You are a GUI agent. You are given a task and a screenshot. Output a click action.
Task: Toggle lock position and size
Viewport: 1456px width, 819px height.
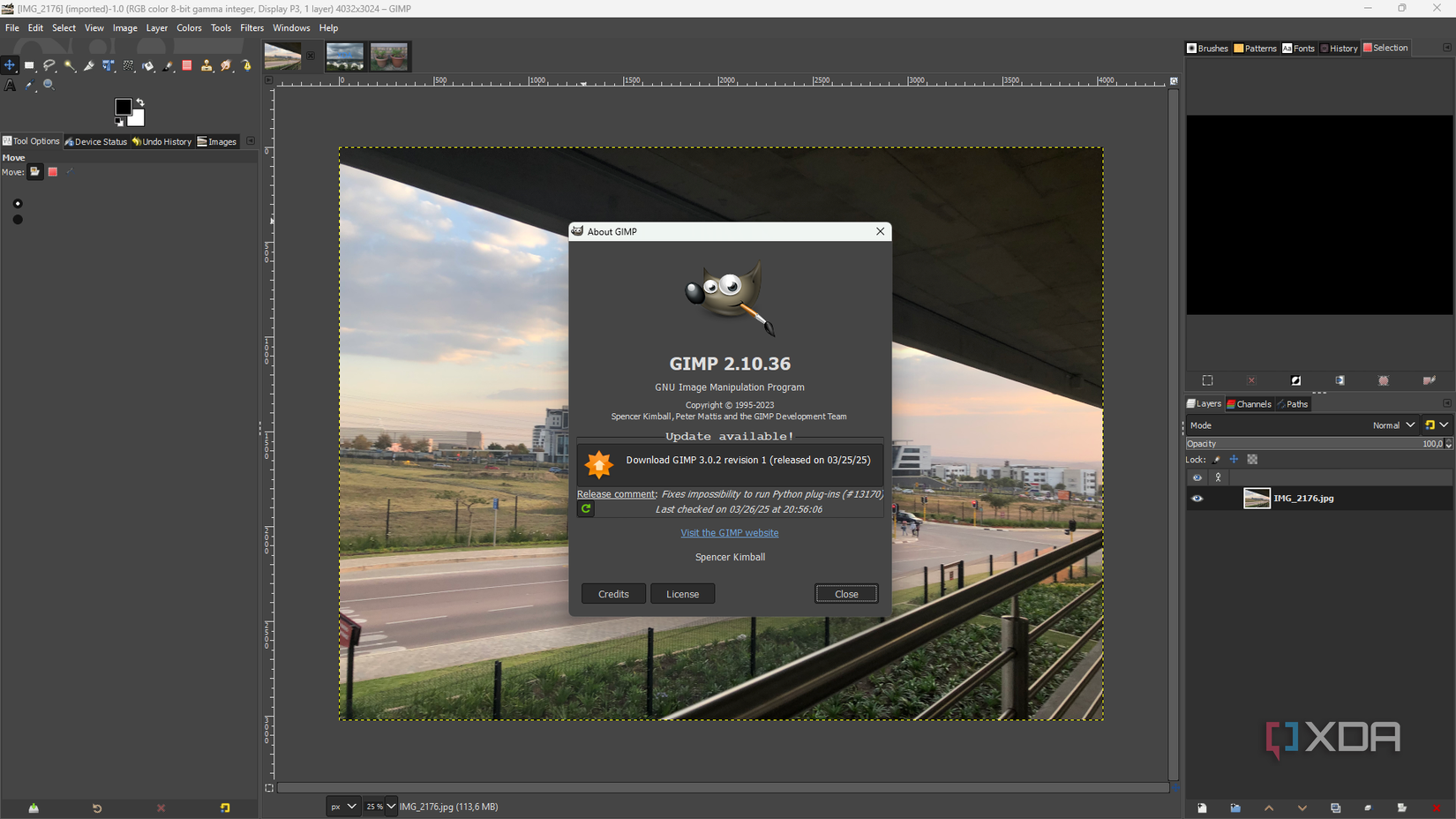[1233, 459]
